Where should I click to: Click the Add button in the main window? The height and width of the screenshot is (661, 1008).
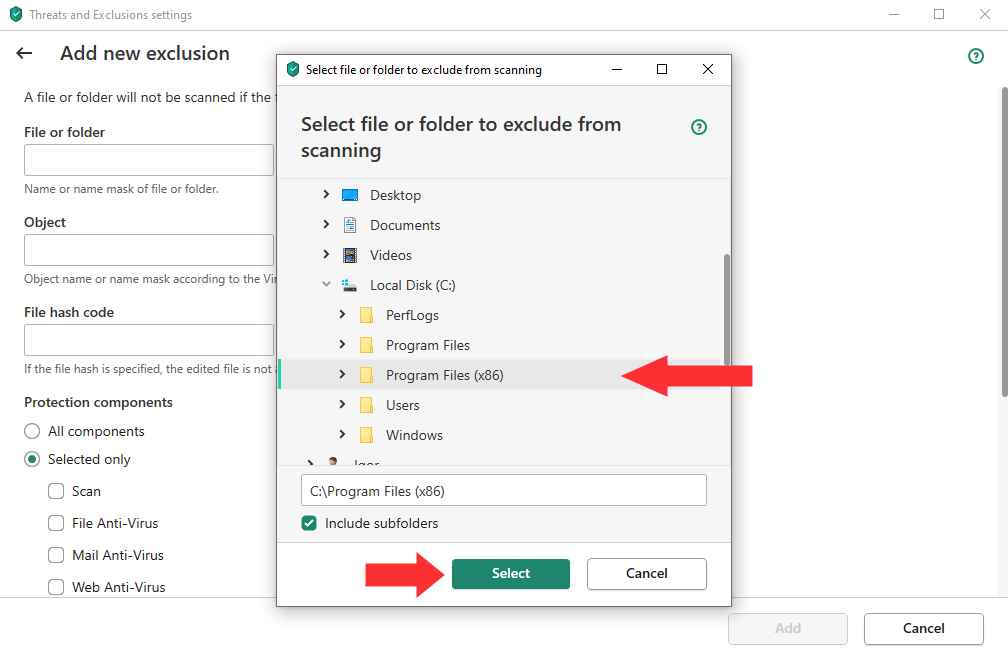click(788, 629)
